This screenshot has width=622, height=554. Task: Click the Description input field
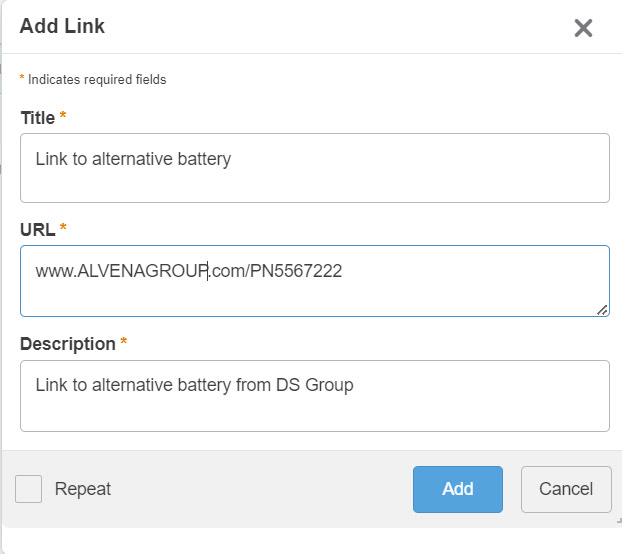click(x=314, y=395)
